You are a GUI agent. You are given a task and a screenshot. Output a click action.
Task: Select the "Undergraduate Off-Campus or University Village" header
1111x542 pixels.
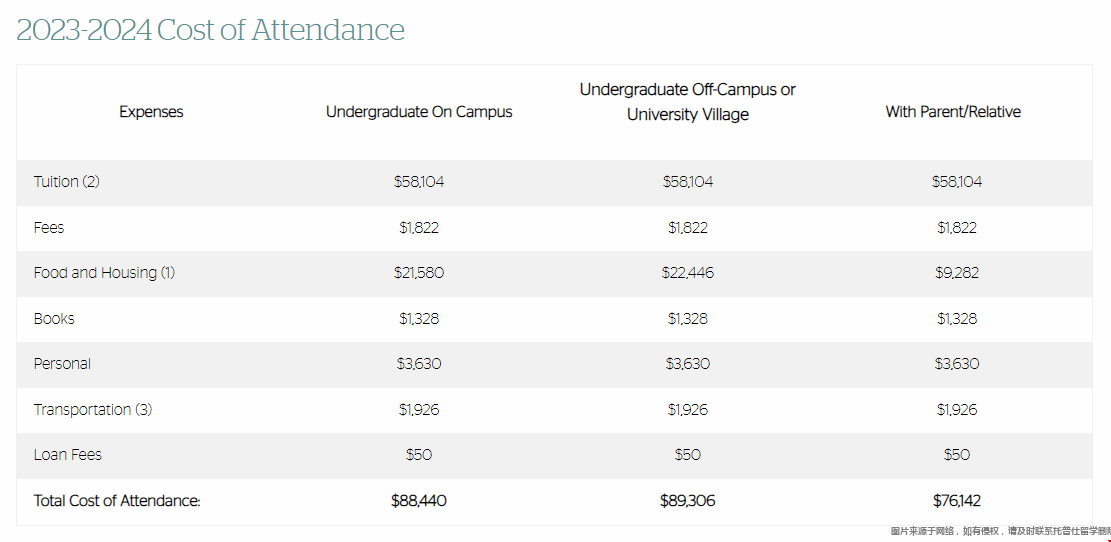pos(688,102)
